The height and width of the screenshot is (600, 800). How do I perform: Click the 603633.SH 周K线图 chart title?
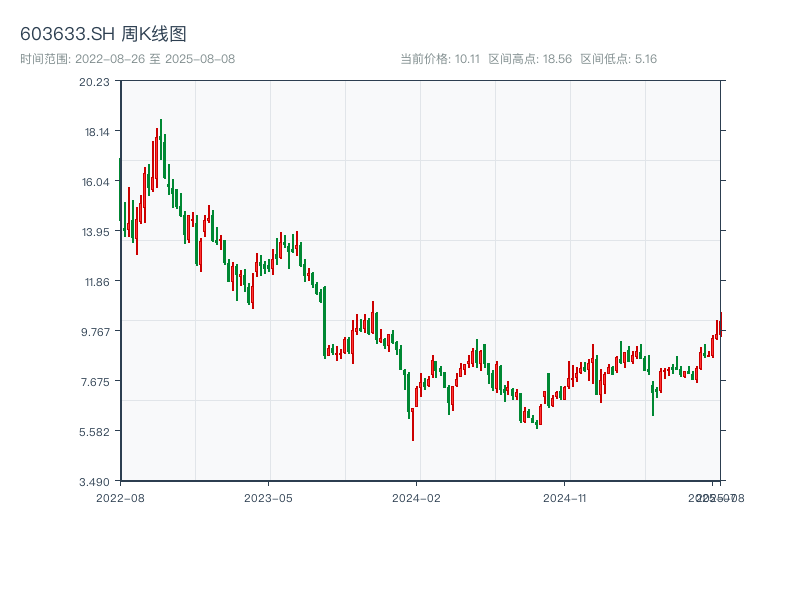click(x=103, y=35)
